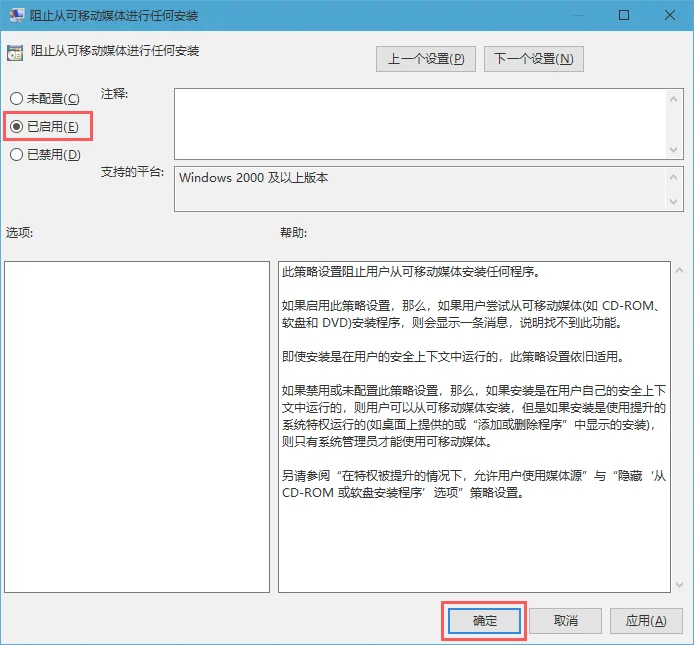The height and width of the screenshot is (645, 694).
Task: Close the dialog with the X button
Action: 669,16
